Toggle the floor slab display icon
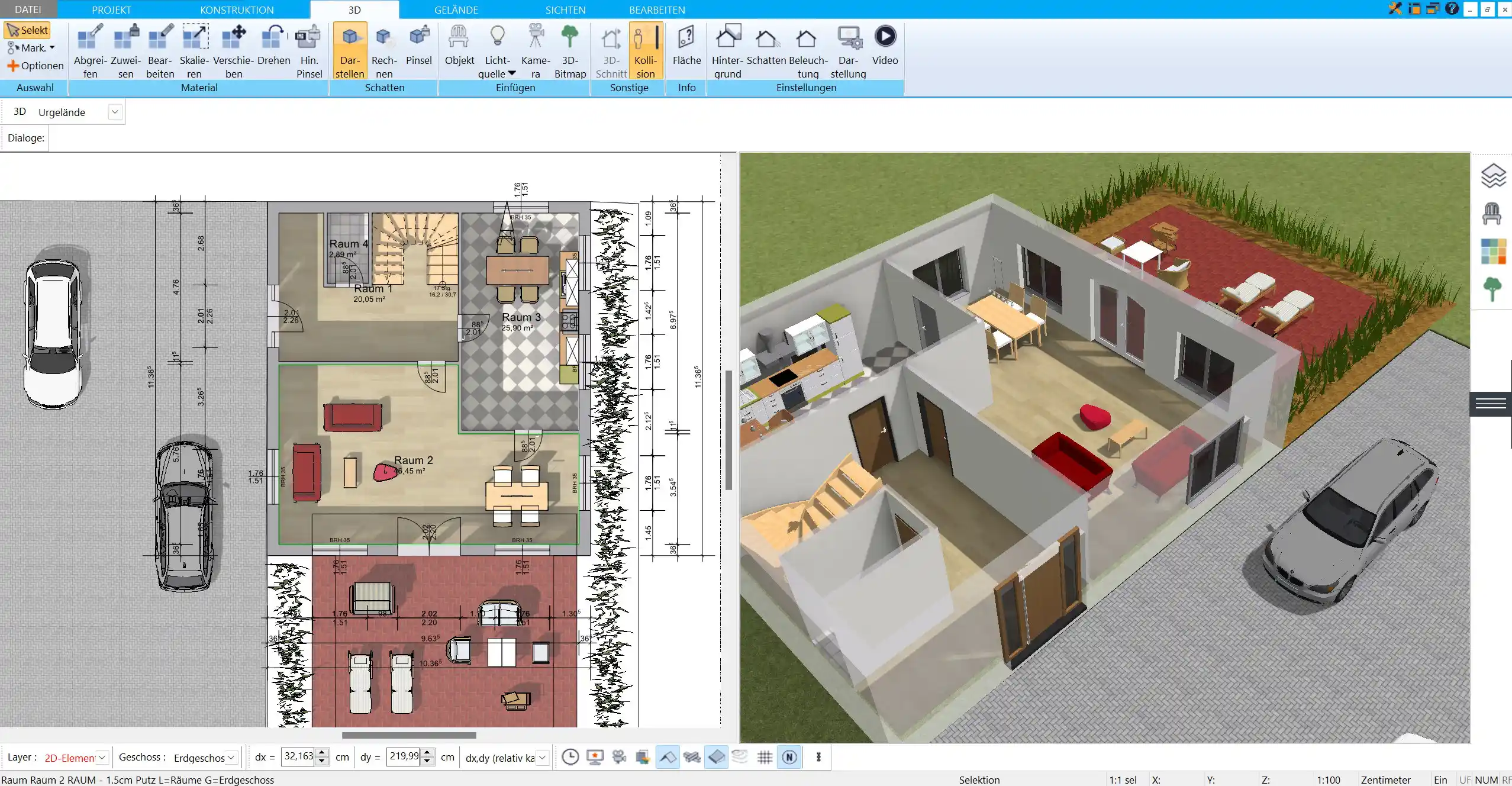Screen dimensions: 1512x786 [716, 757]
